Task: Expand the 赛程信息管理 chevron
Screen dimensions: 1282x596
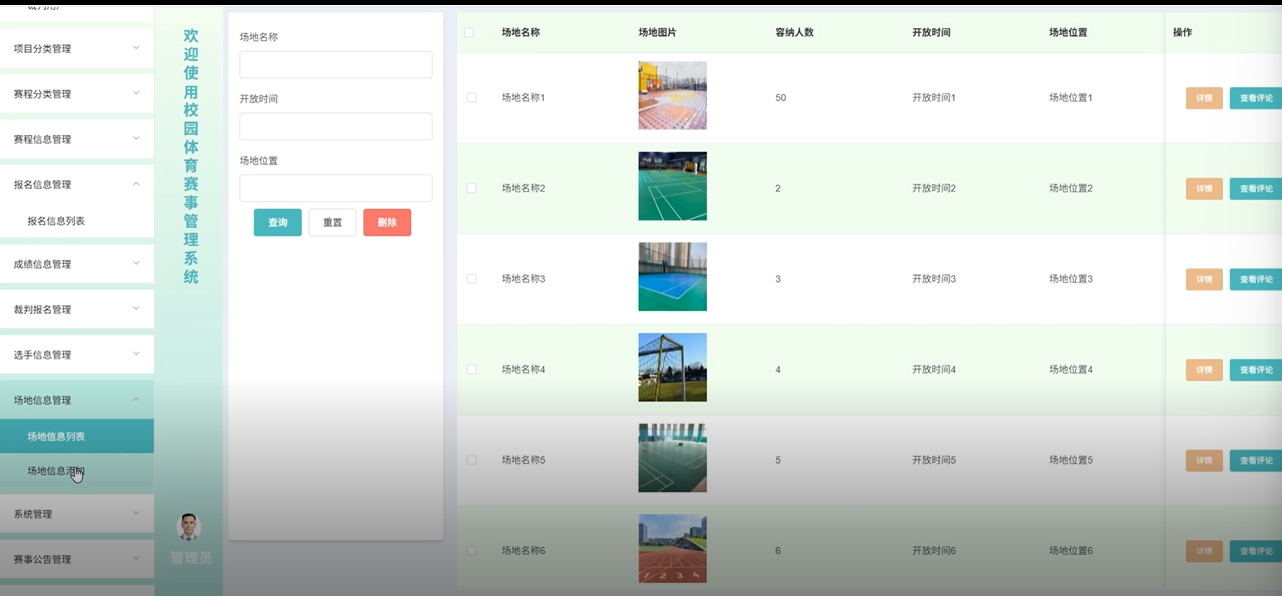Action: [x=137, y=138]
